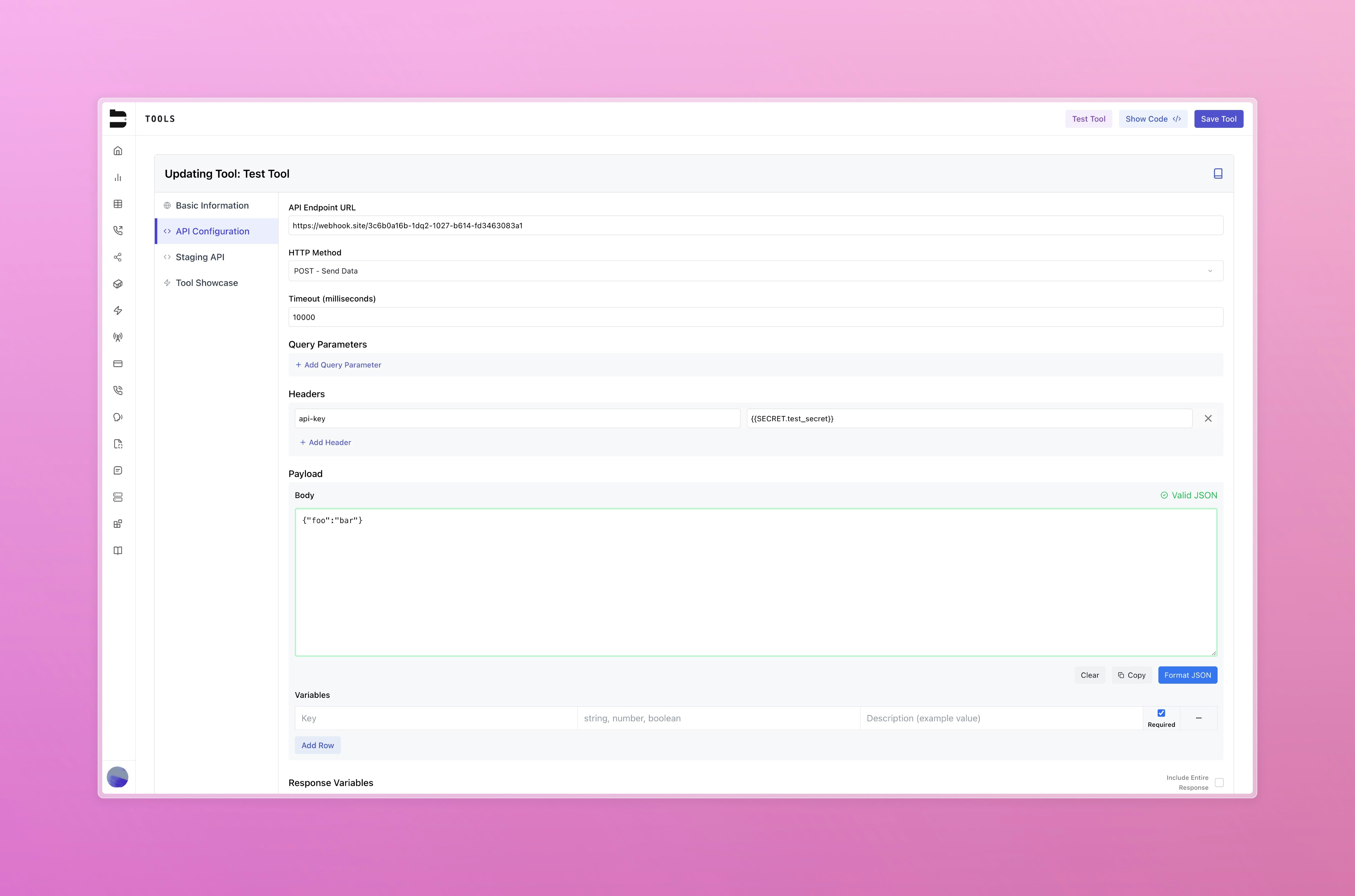This screenshot has height=896, width=1355.
Task: Click the server stack sidebar icon
Action: [118, 497]
